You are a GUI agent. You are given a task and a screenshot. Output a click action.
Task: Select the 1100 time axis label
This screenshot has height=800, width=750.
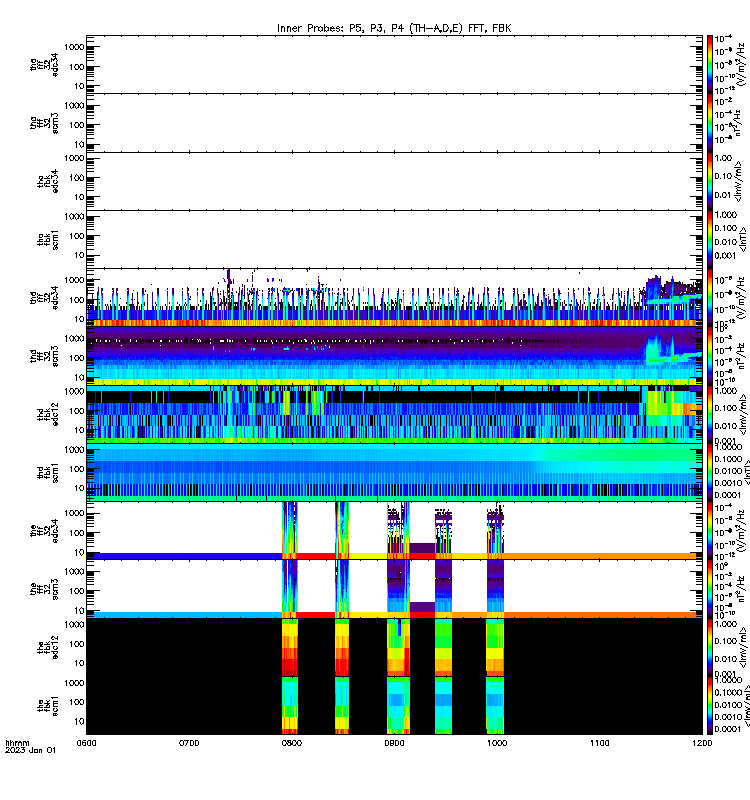click(x=599, y=743)
